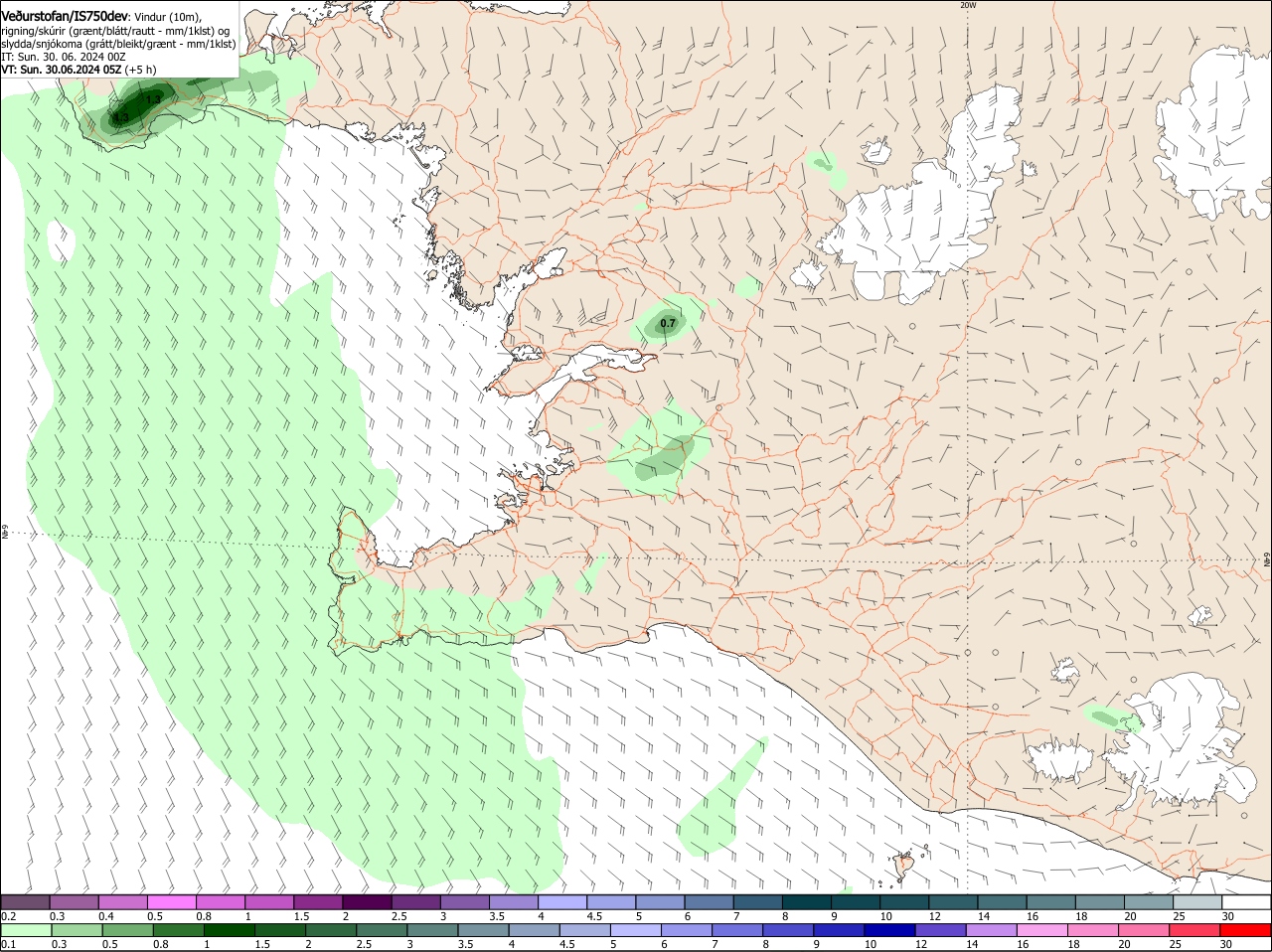This screenshot has height=952, width=1272.
Task: Click the valid time line 'VT: Sun. 30.06.2024 05Z'
Action: tap(61, 70)
